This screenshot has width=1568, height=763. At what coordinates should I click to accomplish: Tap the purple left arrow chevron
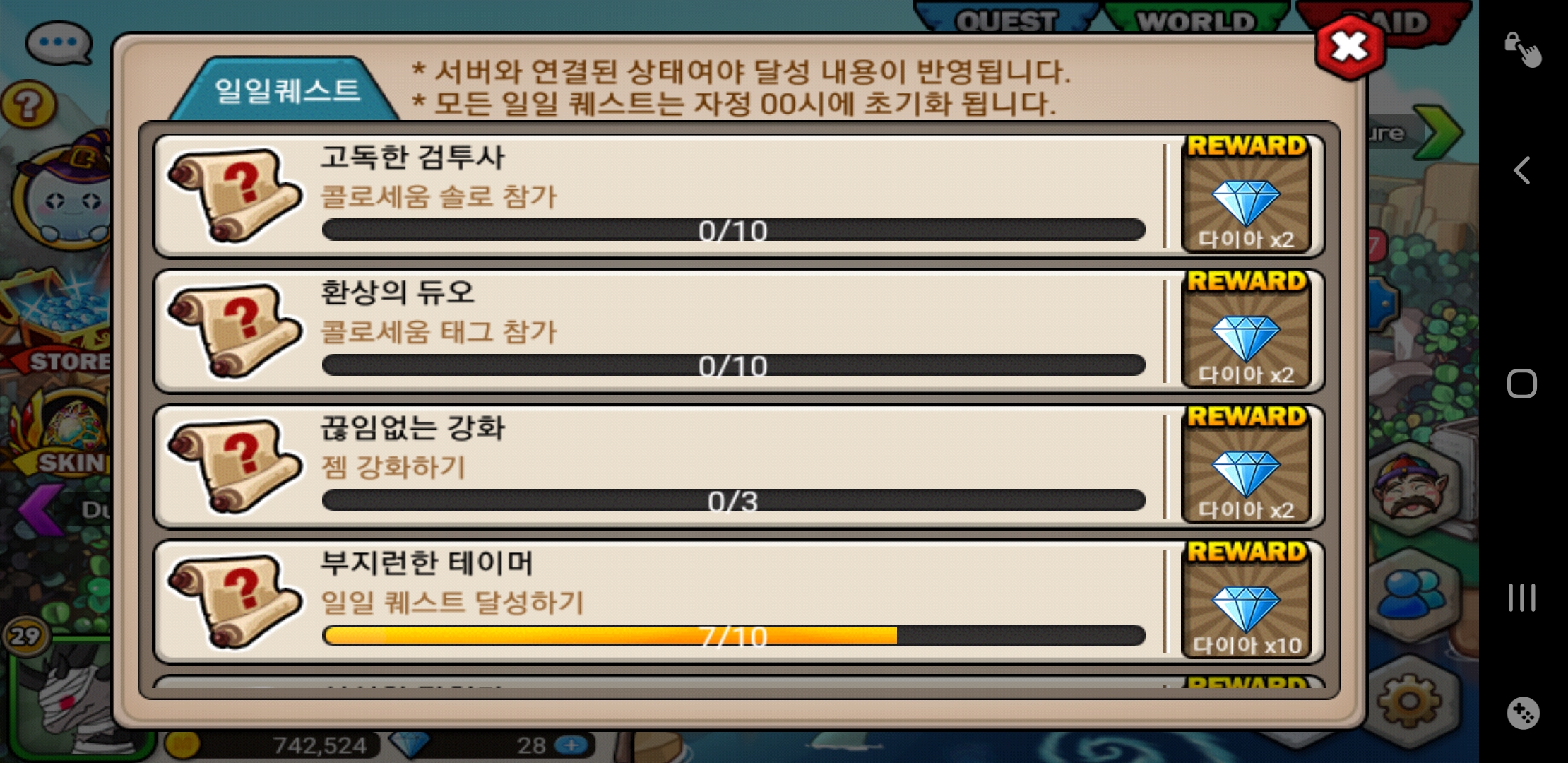tap(39, 509)
